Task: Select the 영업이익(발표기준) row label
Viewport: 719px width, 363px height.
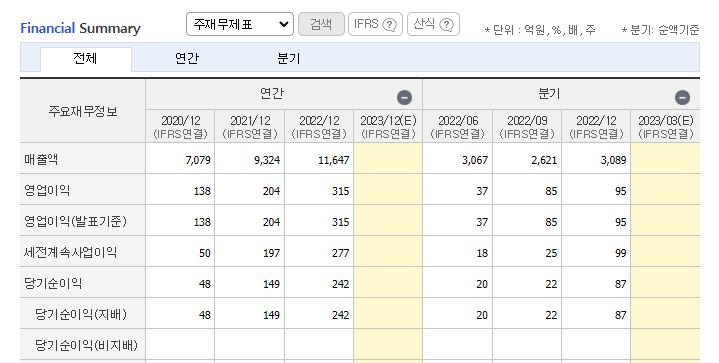Action: click(x=75, y=221)
